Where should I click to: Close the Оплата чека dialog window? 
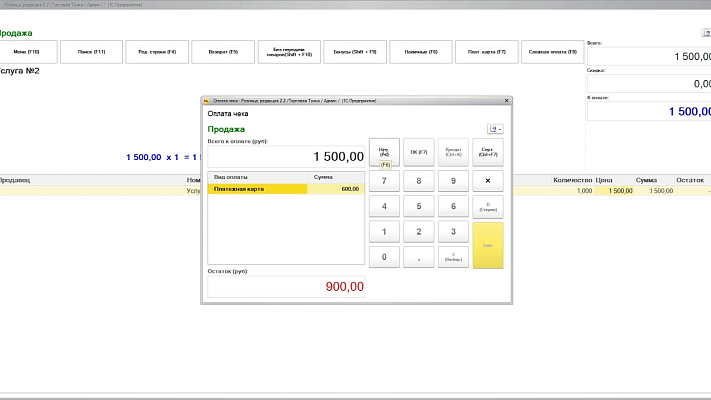tap(505, 101)
